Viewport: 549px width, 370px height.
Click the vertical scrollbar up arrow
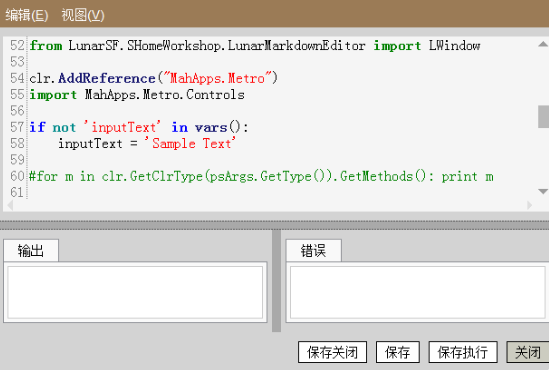tap(543, 44)
